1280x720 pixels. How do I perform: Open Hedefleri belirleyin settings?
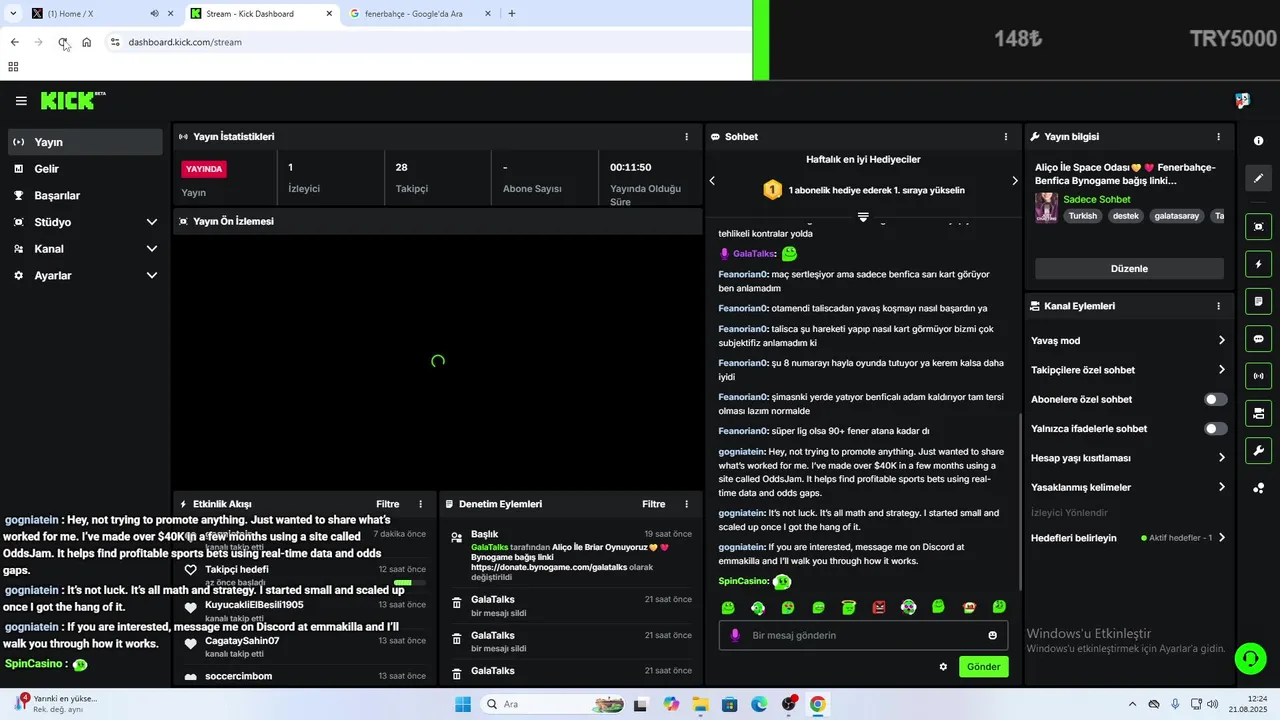1128,538
